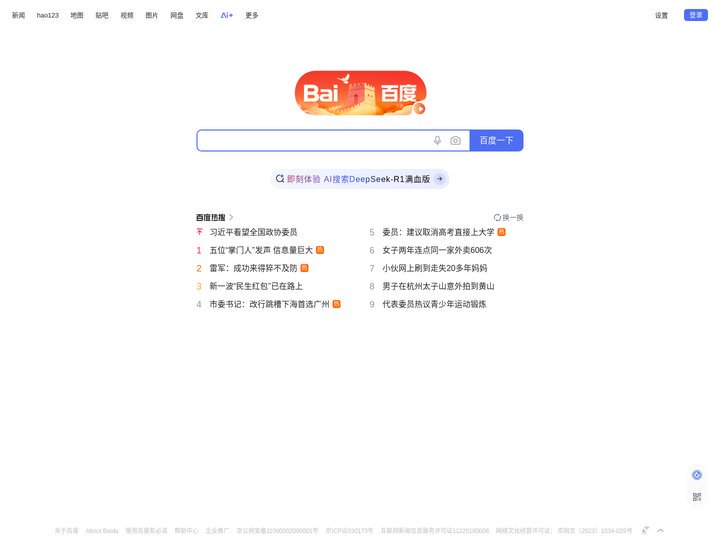Click the orange tag after 市委书记：改行跳槽下海首选广州
The image size is (720, 540).
[337, 304]
